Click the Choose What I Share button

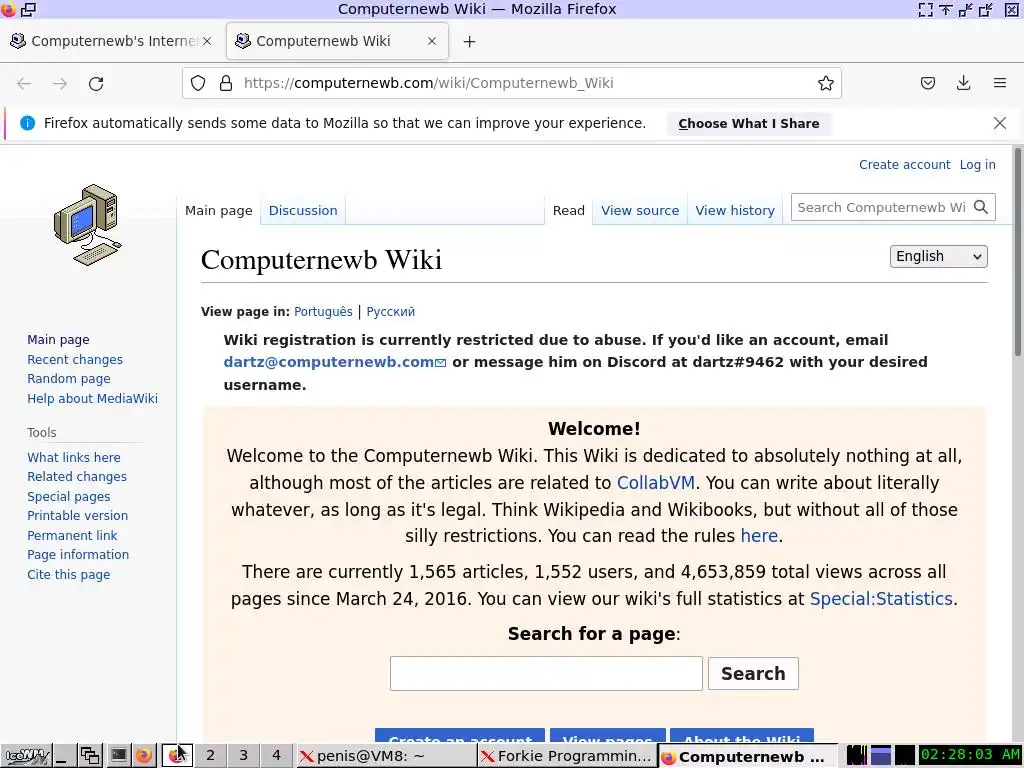pos(748,123)
